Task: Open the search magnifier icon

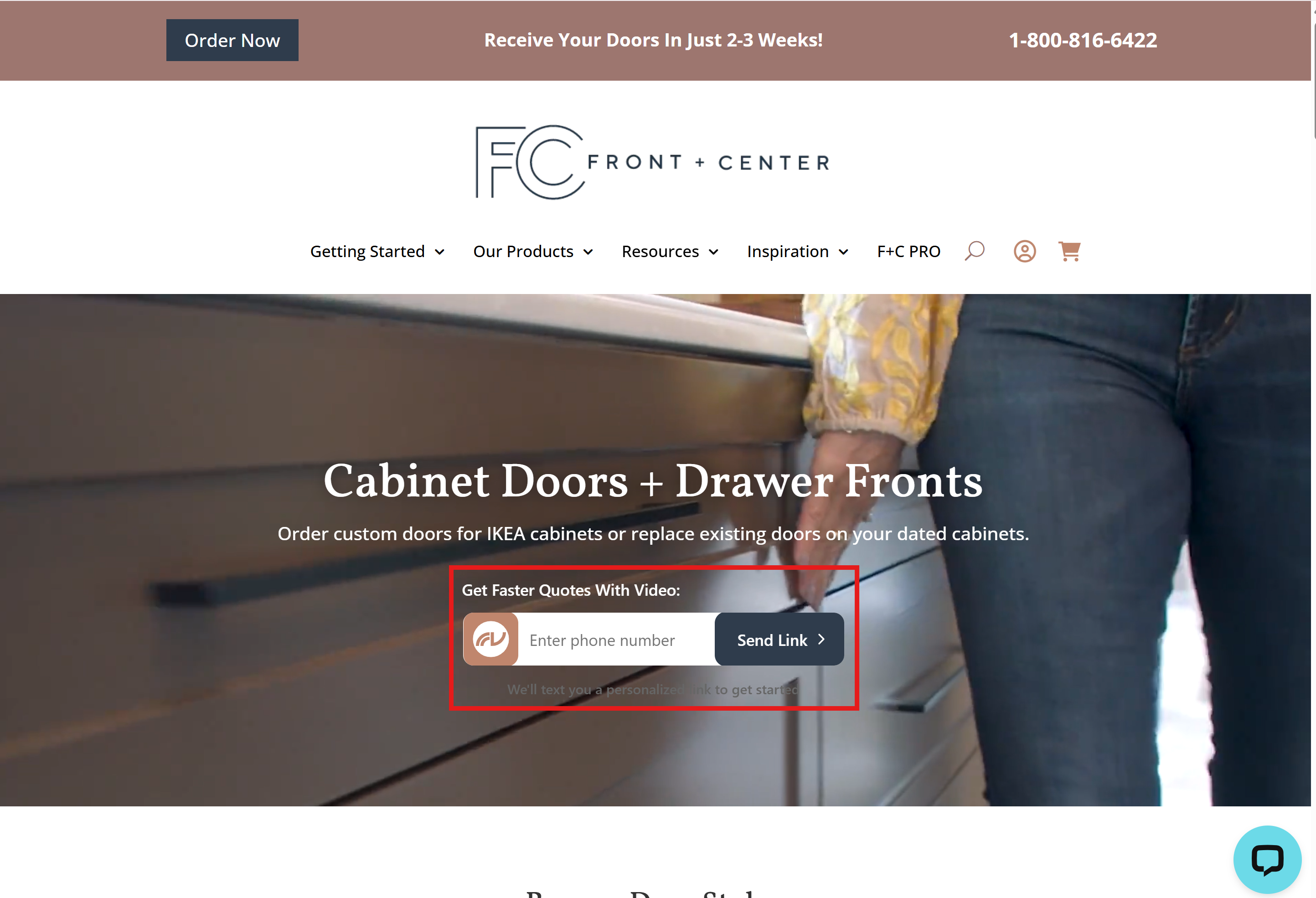Action: pos(975,251)
